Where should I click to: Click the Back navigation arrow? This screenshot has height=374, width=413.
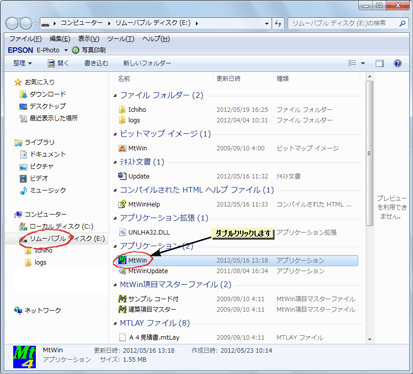[12, 23]
